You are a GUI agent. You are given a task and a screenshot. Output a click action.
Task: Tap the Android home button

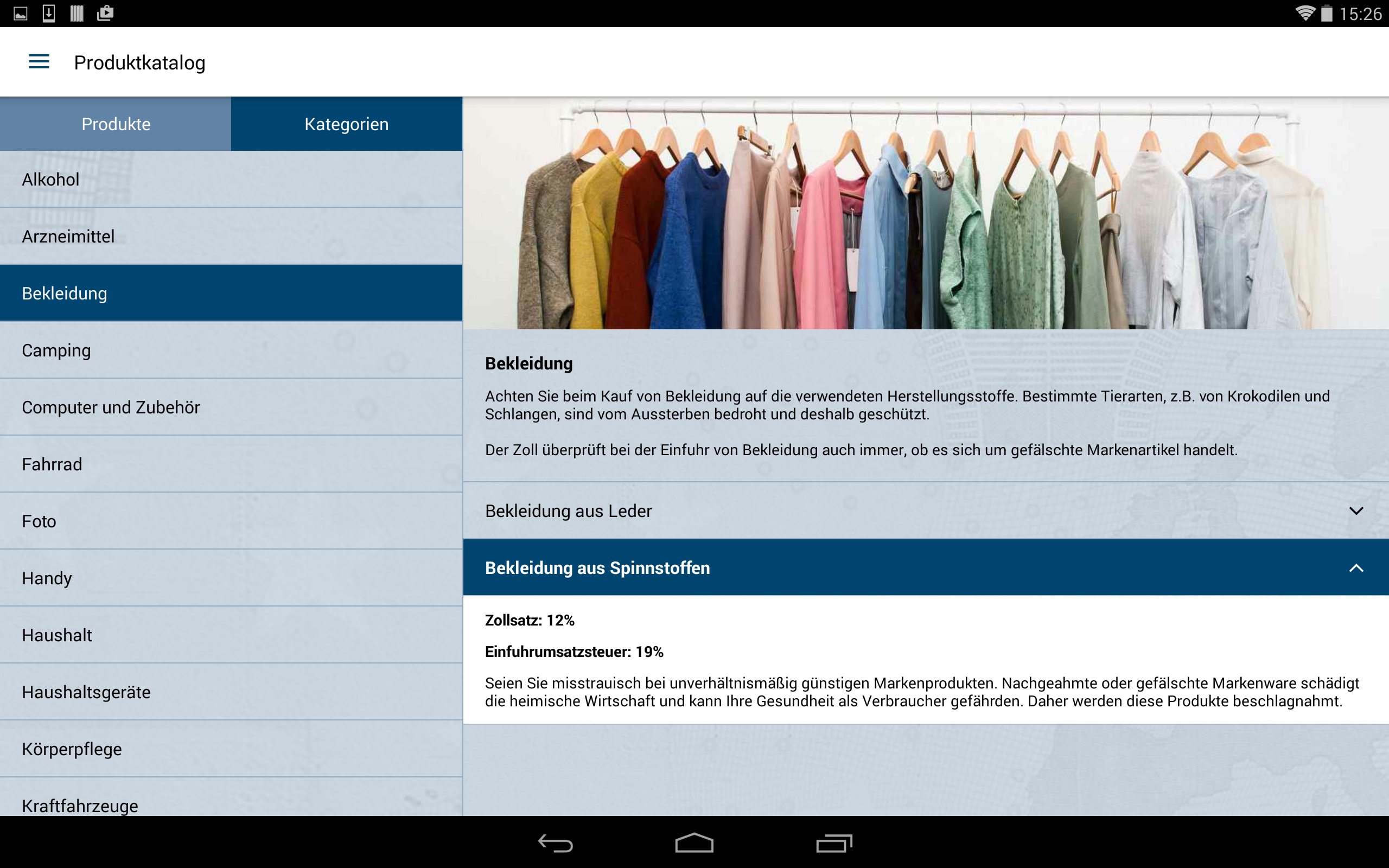coord(694,843)
